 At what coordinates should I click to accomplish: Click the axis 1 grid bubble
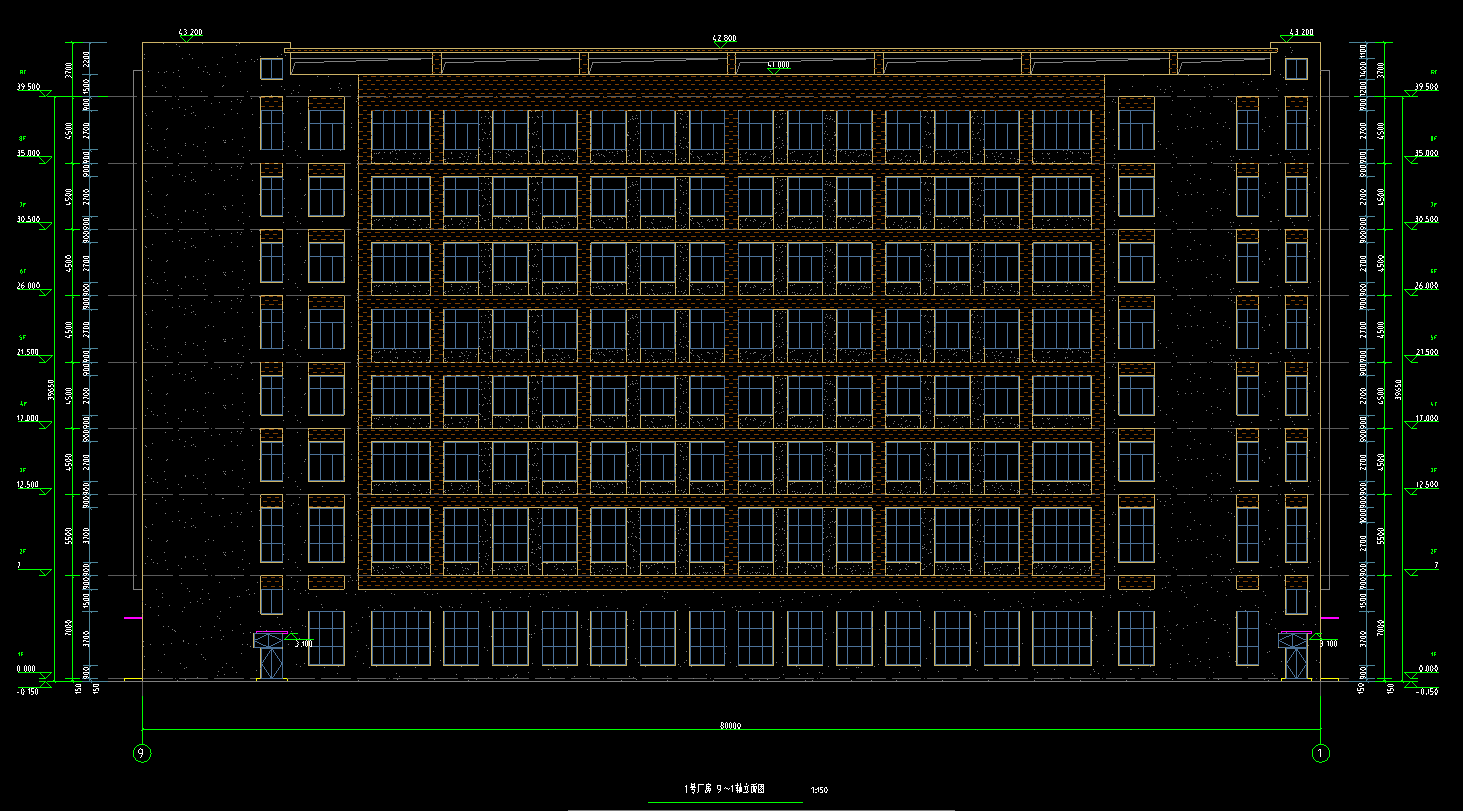coord(1320,753)
